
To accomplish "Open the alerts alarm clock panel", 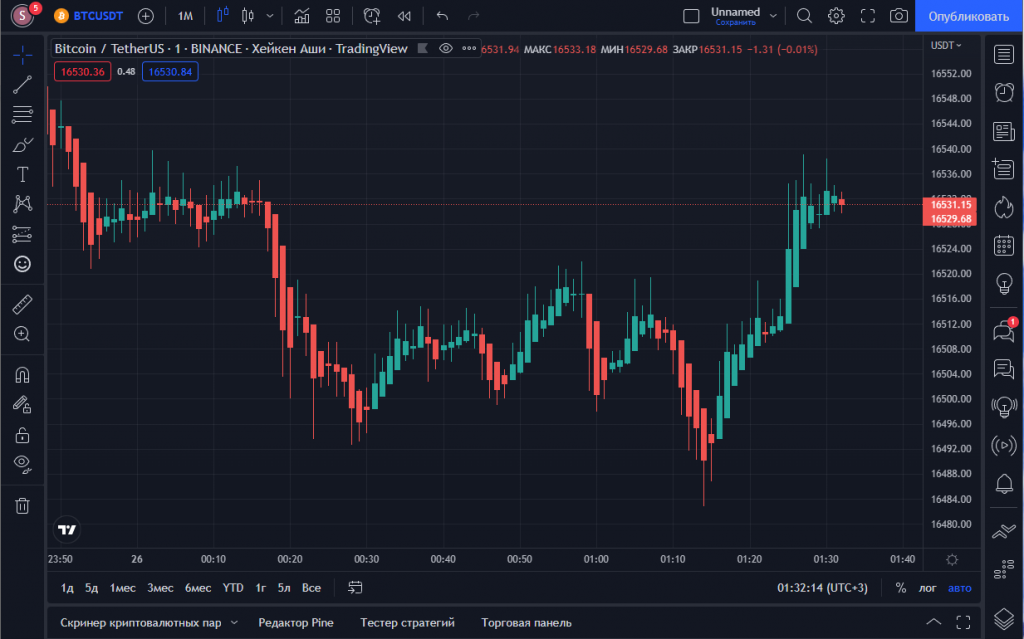I will click(x=1004, y=92).
